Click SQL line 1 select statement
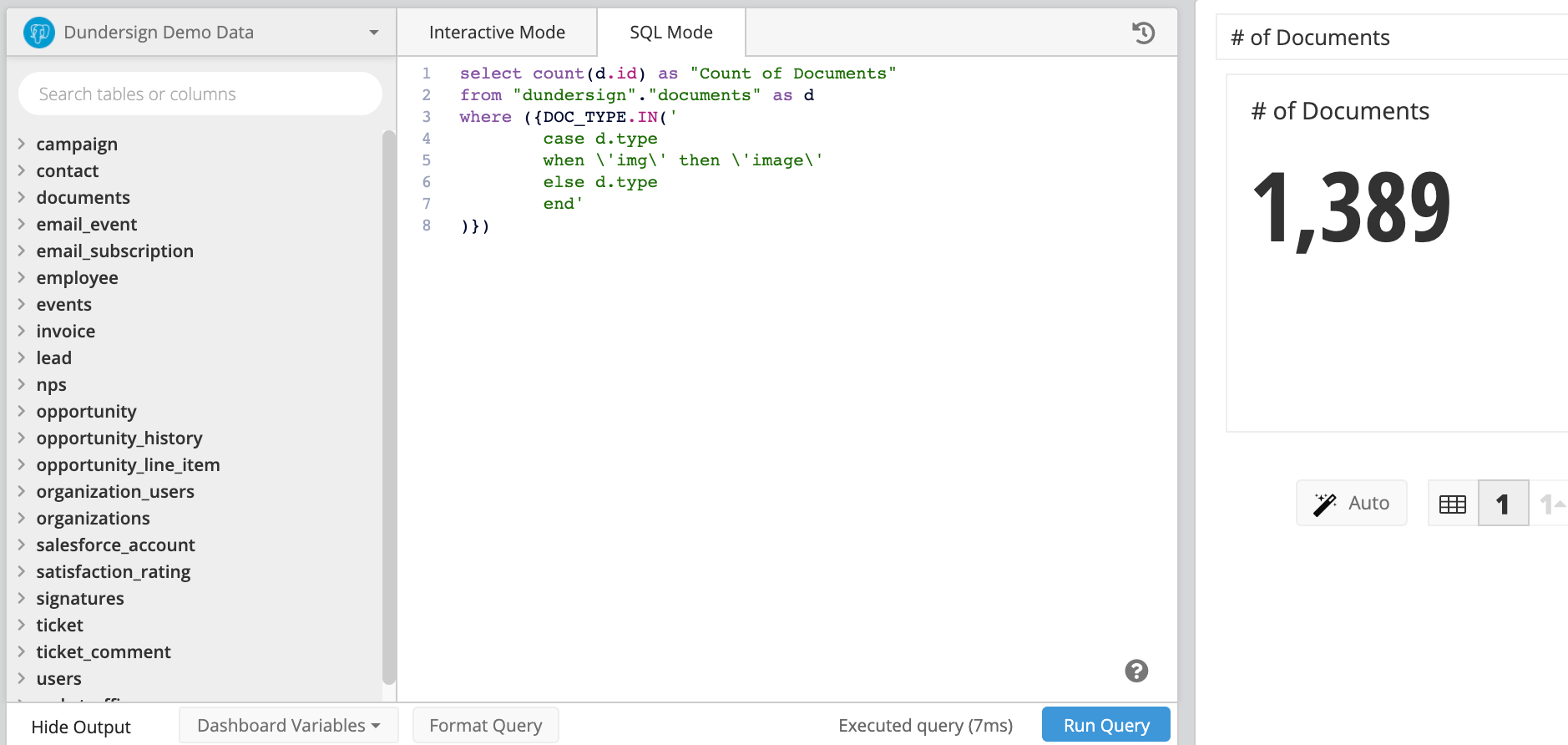The width and height of the screenshot is (1568, 745). coord(678,73)
